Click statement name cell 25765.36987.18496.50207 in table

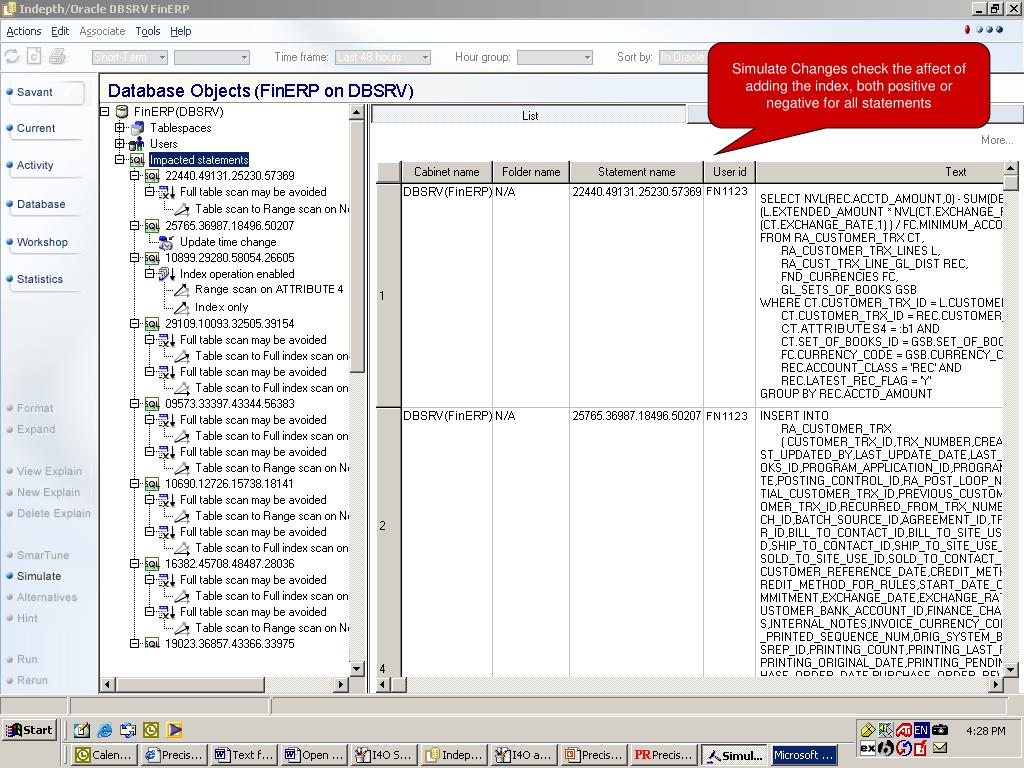pyautogui.click(x=636, y=416)
